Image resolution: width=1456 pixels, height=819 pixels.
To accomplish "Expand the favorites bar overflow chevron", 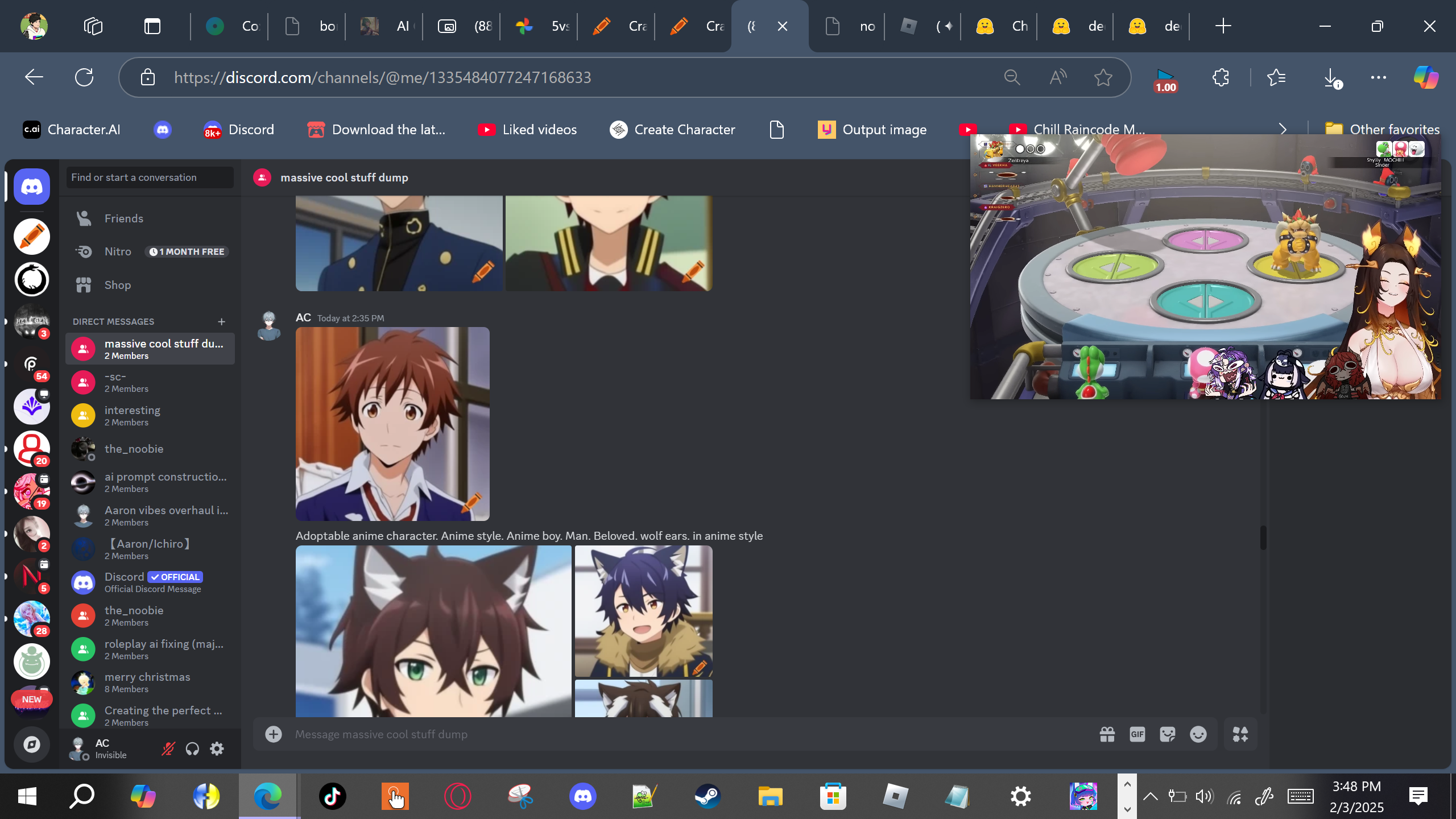I will coord(1283,130).
